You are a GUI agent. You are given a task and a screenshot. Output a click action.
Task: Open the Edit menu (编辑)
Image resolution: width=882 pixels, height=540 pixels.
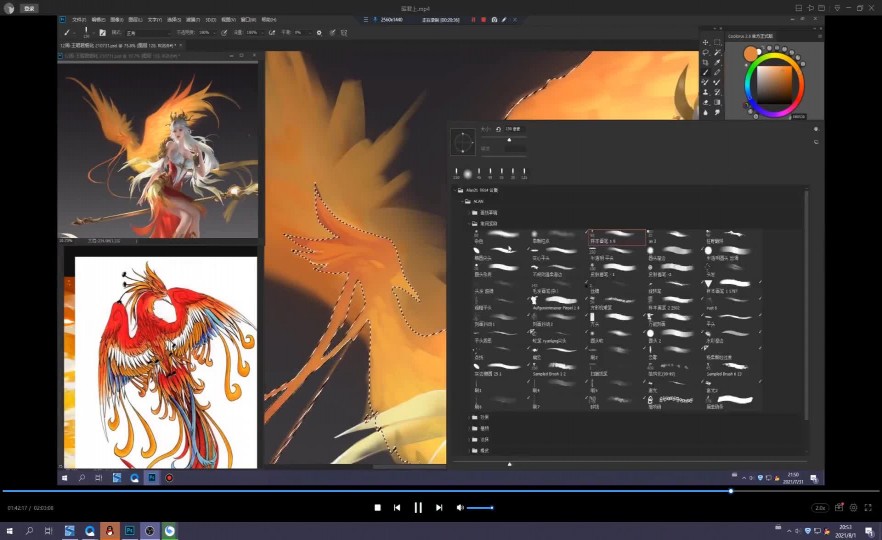[x=98, y=20]
